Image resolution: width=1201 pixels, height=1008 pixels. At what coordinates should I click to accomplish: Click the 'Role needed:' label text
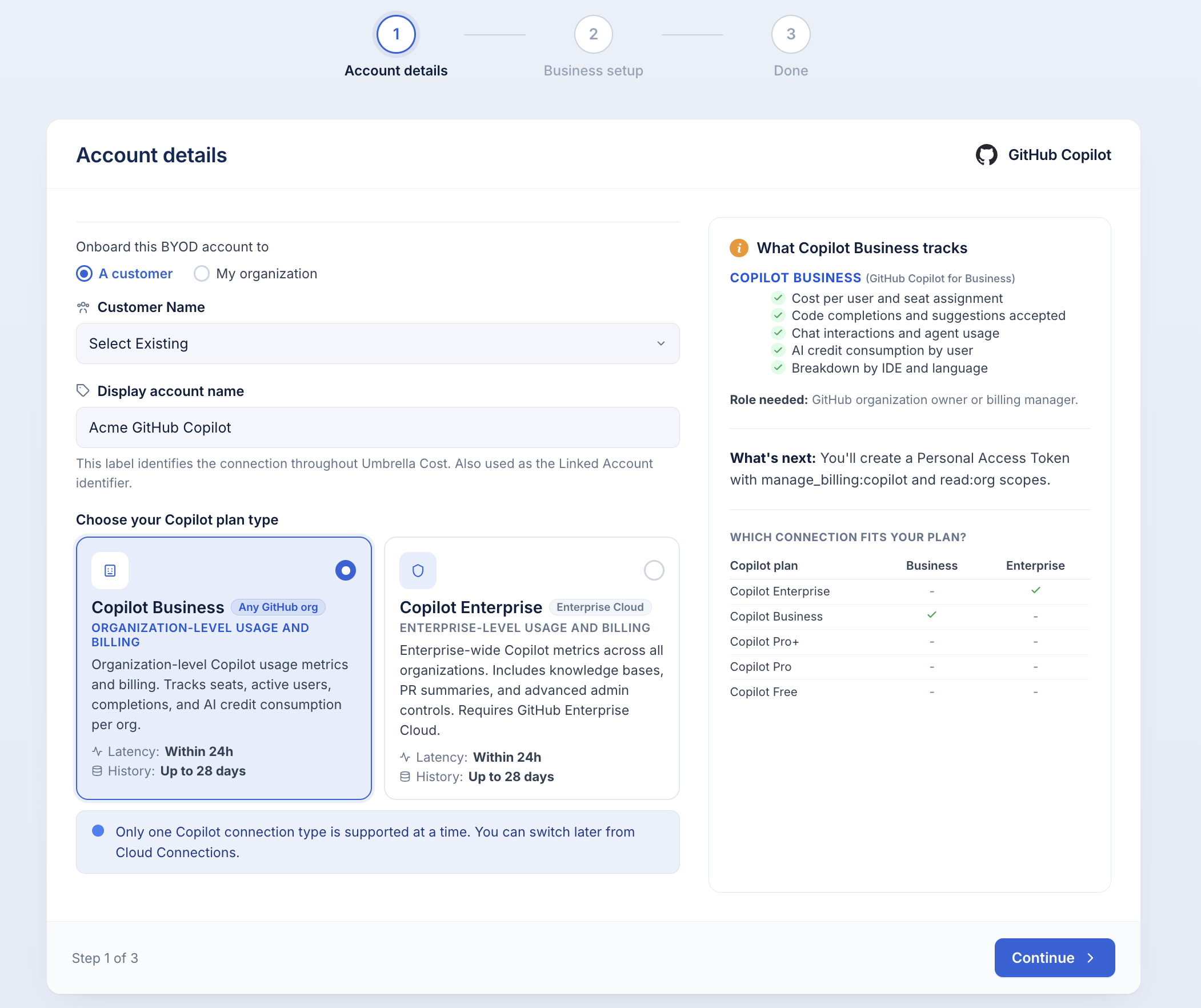click(768, 399)
